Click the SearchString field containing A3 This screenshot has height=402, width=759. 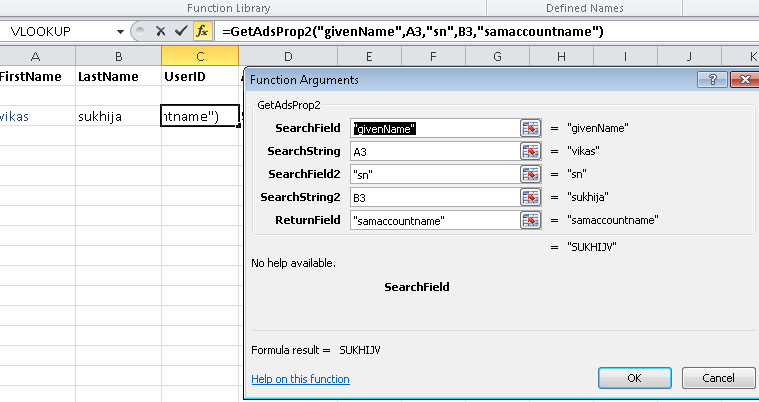(x=434, y=151)
